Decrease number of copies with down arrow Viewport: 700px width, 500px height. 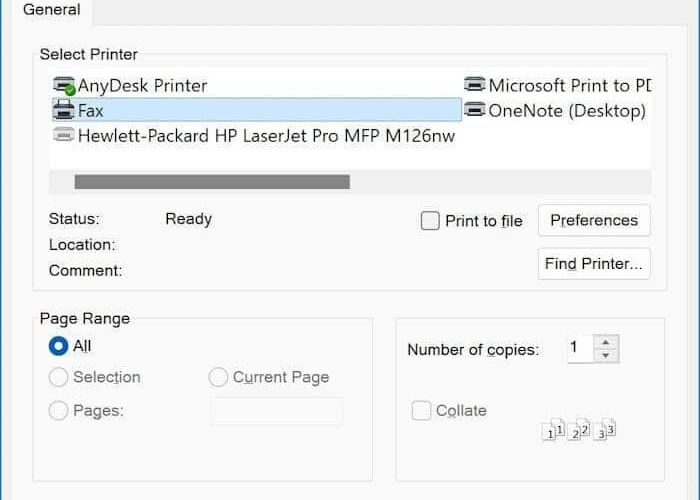click(x=606, y=356)
